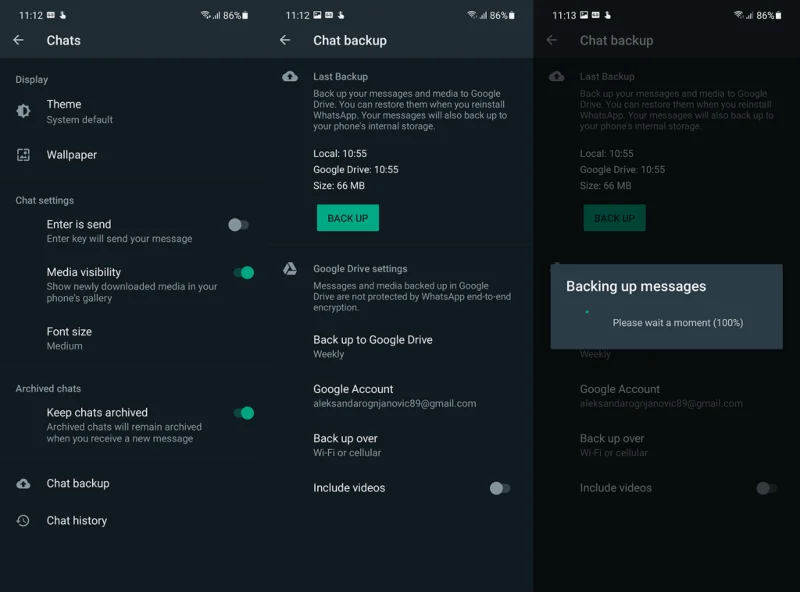Tap the 'Archived chats' section header
800x592 pixels.
(x=48, y=389)
